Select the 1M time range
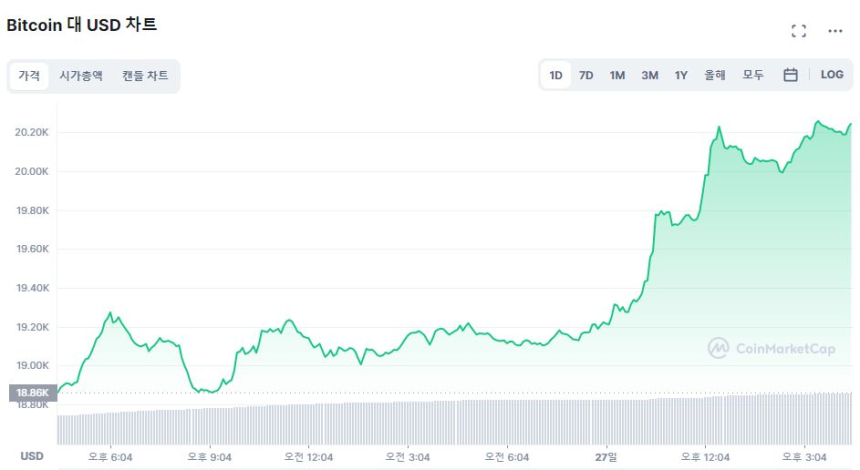860x470 pixels. point(617,75)
